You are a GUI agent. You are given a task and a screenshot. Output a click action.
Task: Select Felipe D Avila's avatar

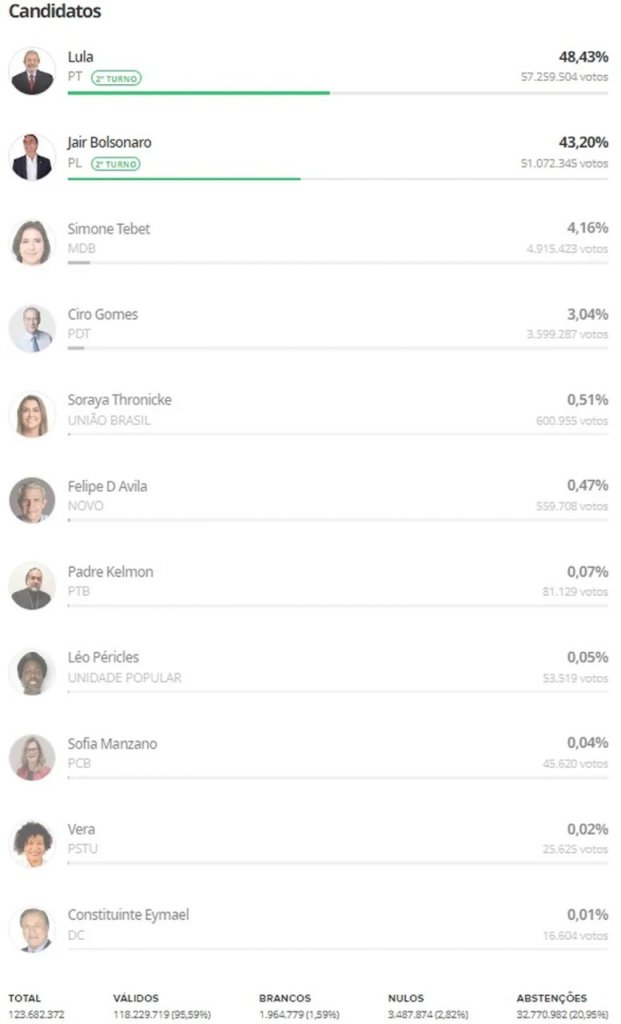(x=32, y=500)
